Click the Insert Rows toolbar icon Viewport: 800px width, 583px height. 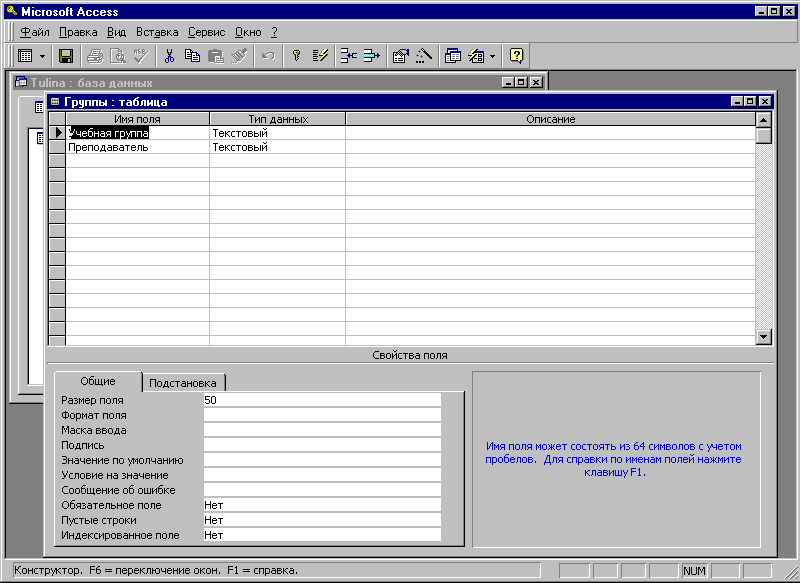click(x=348, y=56)
